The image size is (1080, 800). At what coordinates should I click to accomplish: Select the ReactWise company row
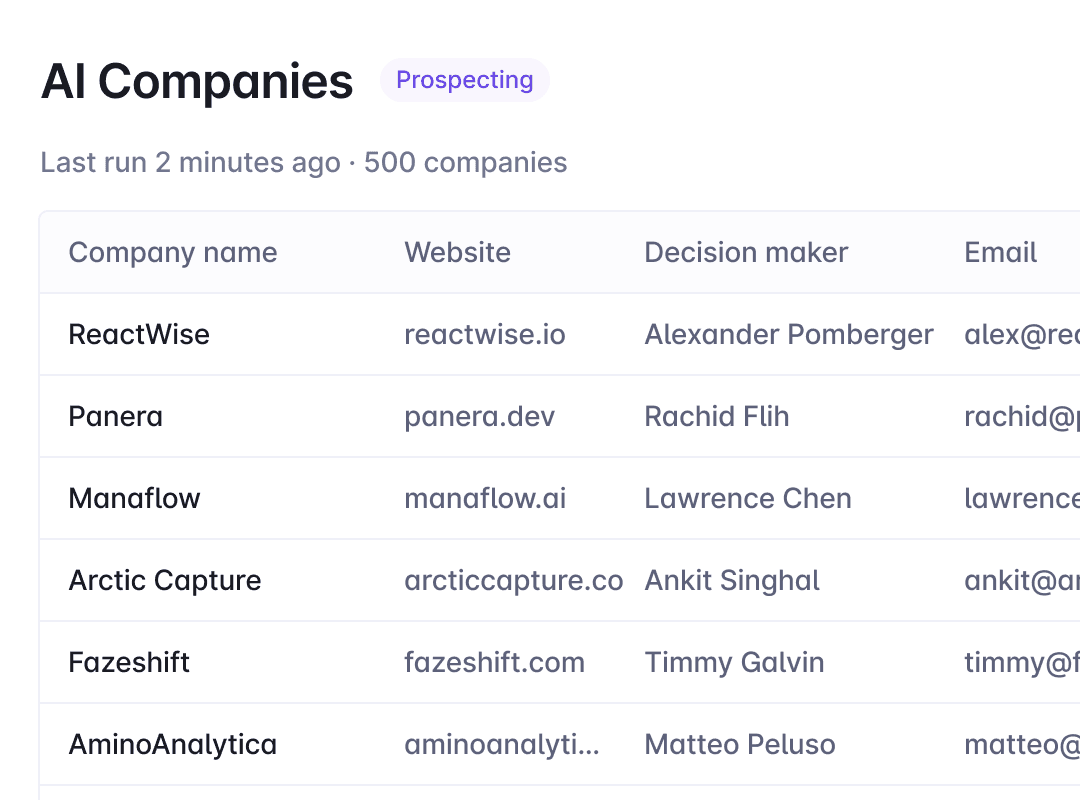point(139,334)
